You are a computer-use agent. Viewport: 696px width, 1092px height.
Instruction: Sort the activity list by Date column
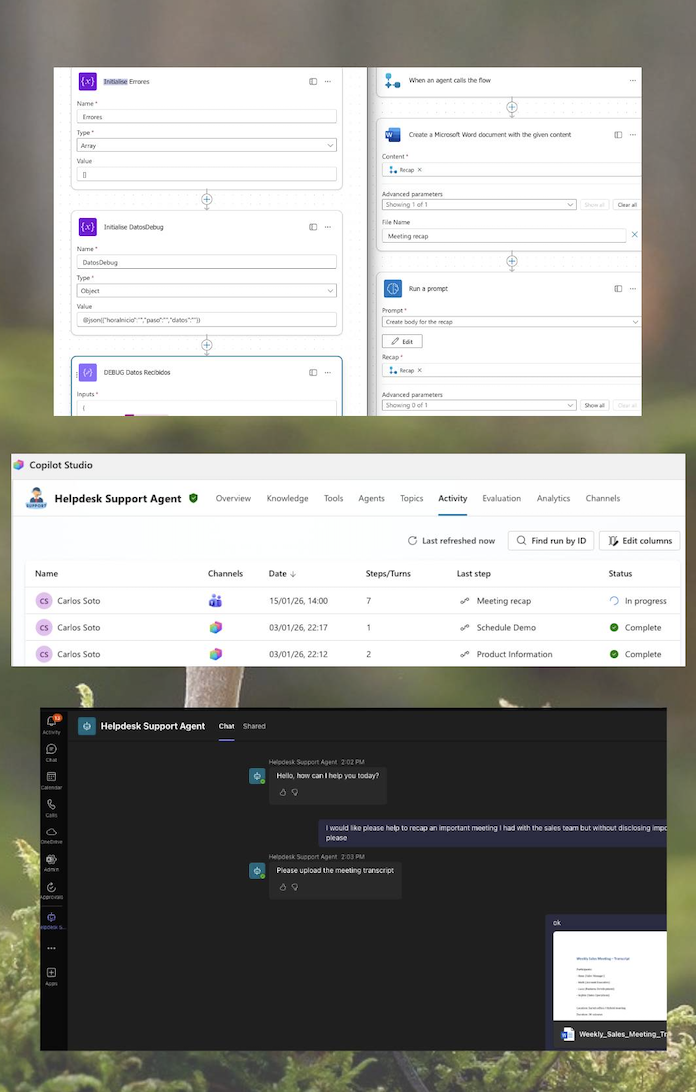pyautogui.click(x=282, y=574)
